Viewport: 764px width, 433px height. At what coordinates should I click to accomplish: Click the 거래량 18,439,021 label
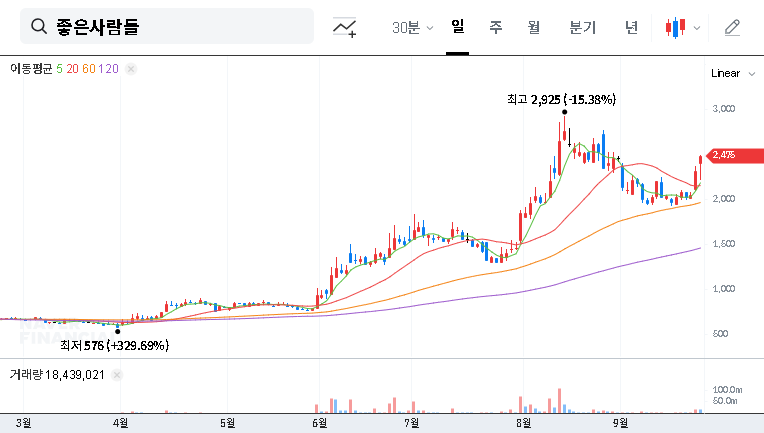click(x=57, y=375)
